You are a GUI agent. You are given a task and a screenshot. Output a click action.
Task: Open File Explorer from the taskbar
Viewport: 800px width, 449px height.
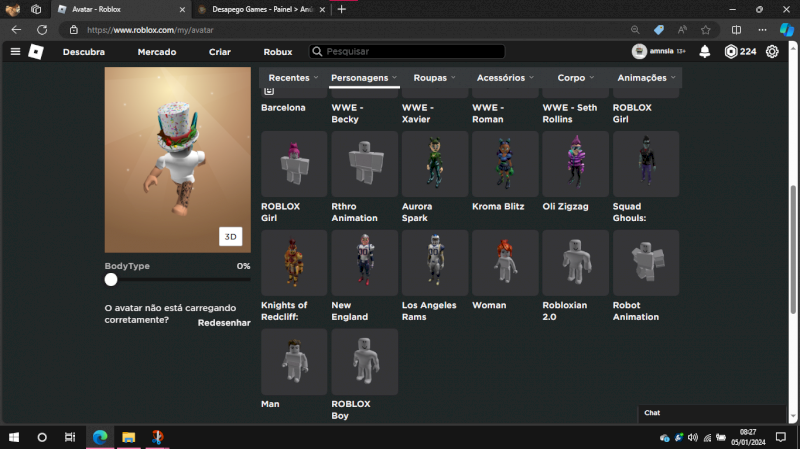(x=128, y=437)
